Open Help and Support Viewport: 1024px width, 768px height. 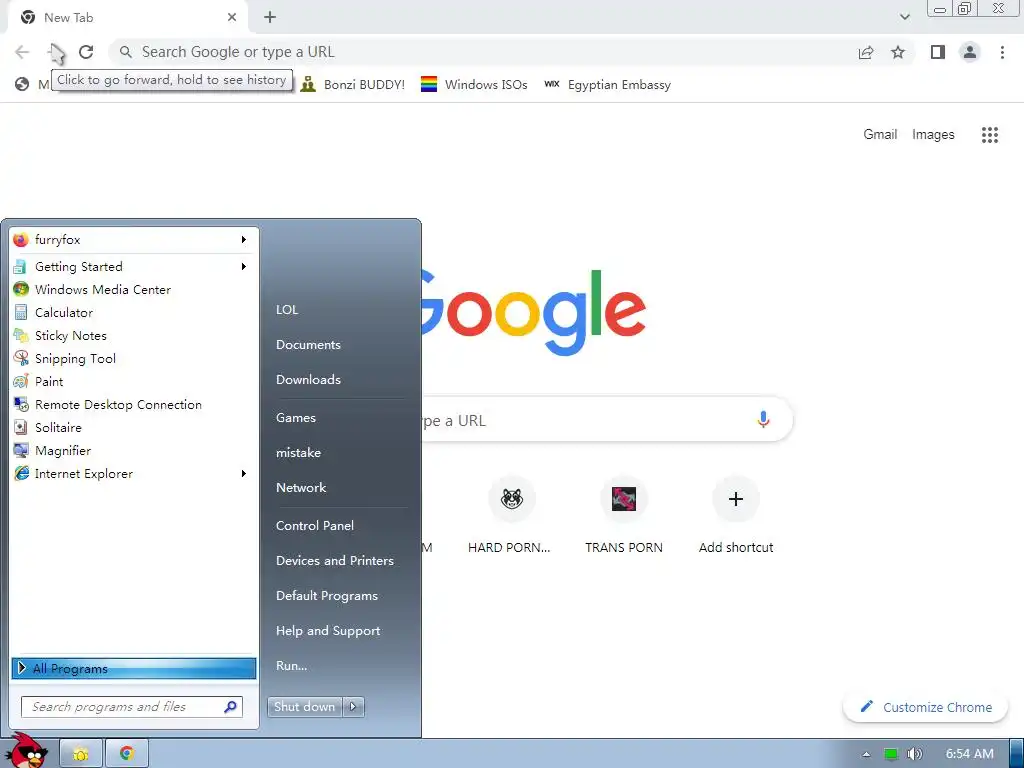328,631
